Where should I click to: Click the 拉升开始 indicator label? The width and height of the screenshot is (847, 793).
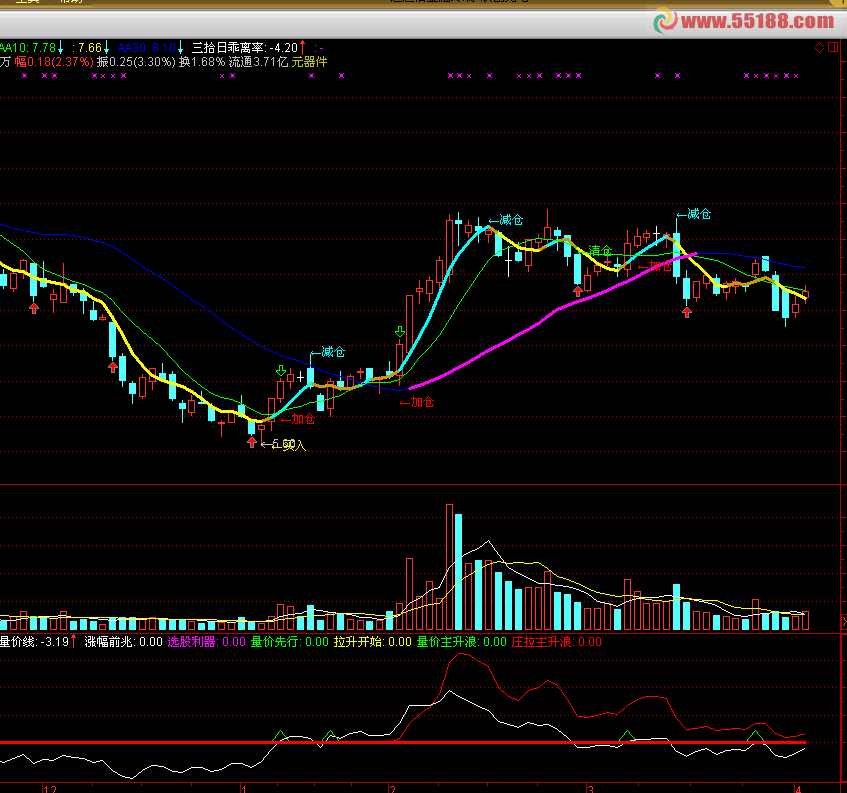point(358,642)
